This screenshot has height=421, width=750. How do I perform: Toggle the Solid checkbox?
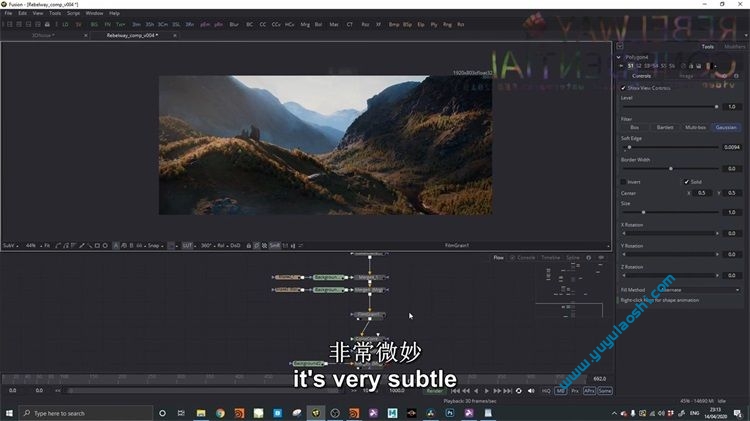pos(686,182)
